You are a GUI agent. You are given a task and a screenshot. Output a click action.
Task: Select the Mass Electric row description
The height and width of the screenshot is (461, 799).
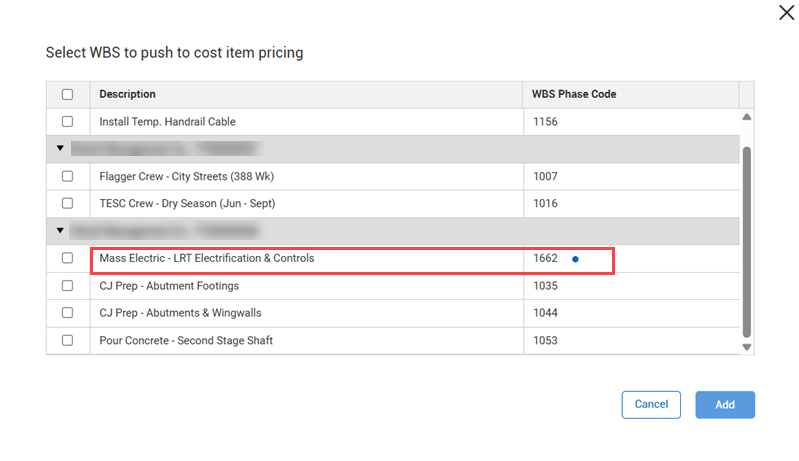207,259
